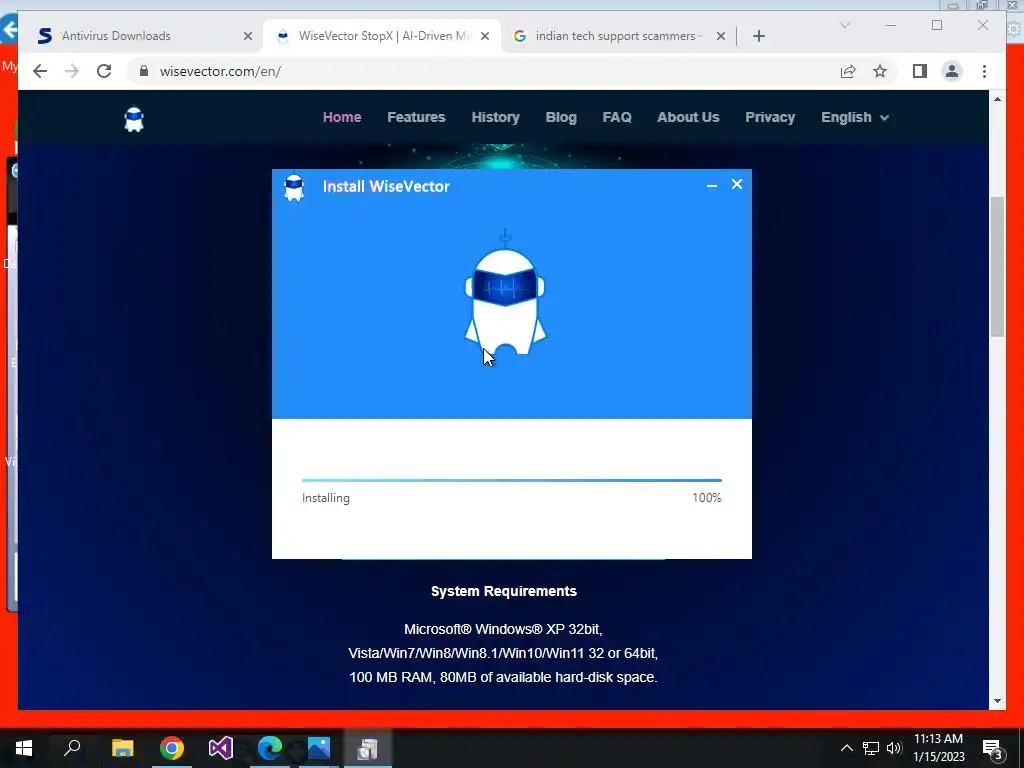Viewport: 1024px width, 768px height.
Task: Open Windows taskbar search
Action: pyautogui.click(x=72, y=748)
